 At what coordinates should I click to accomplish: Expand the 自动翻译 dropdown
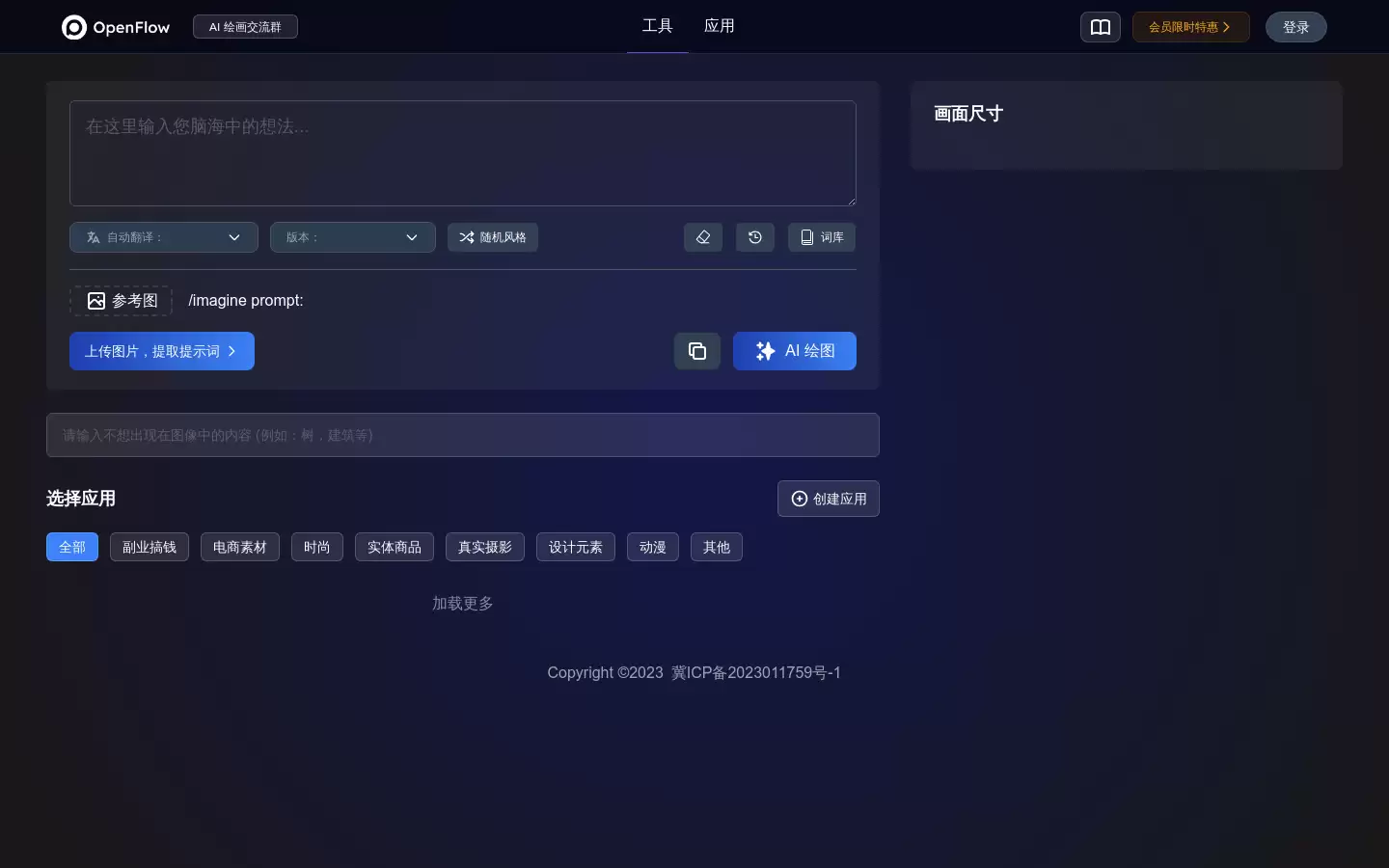pyautogui.click(x=164, y=237)
